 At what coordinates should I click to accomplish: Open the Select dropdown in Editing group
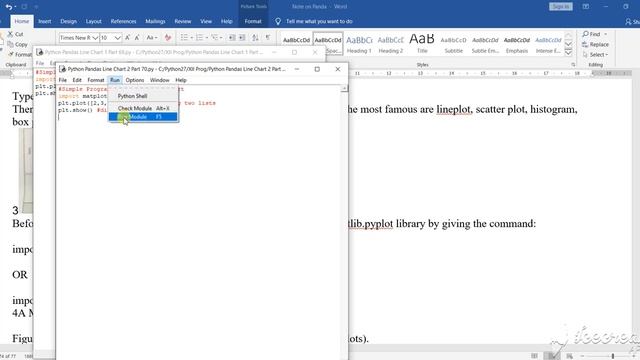coord(595,54)
